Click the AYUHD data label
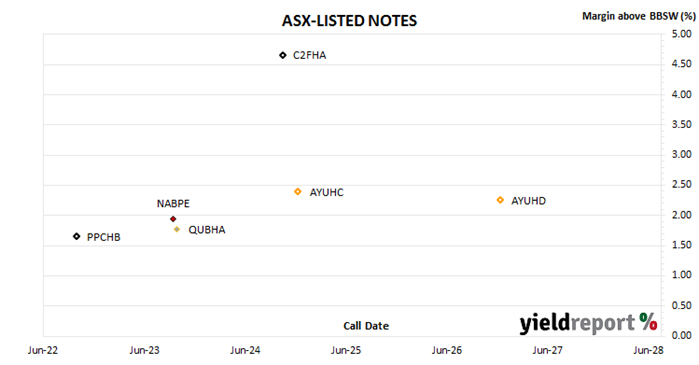 [528, 201]
